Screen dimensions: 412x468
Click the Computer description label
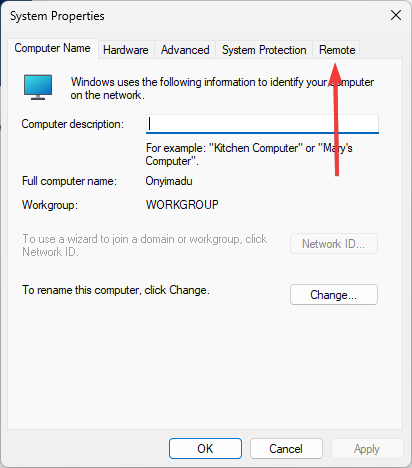pyautogui.click(x=72, y=124)
